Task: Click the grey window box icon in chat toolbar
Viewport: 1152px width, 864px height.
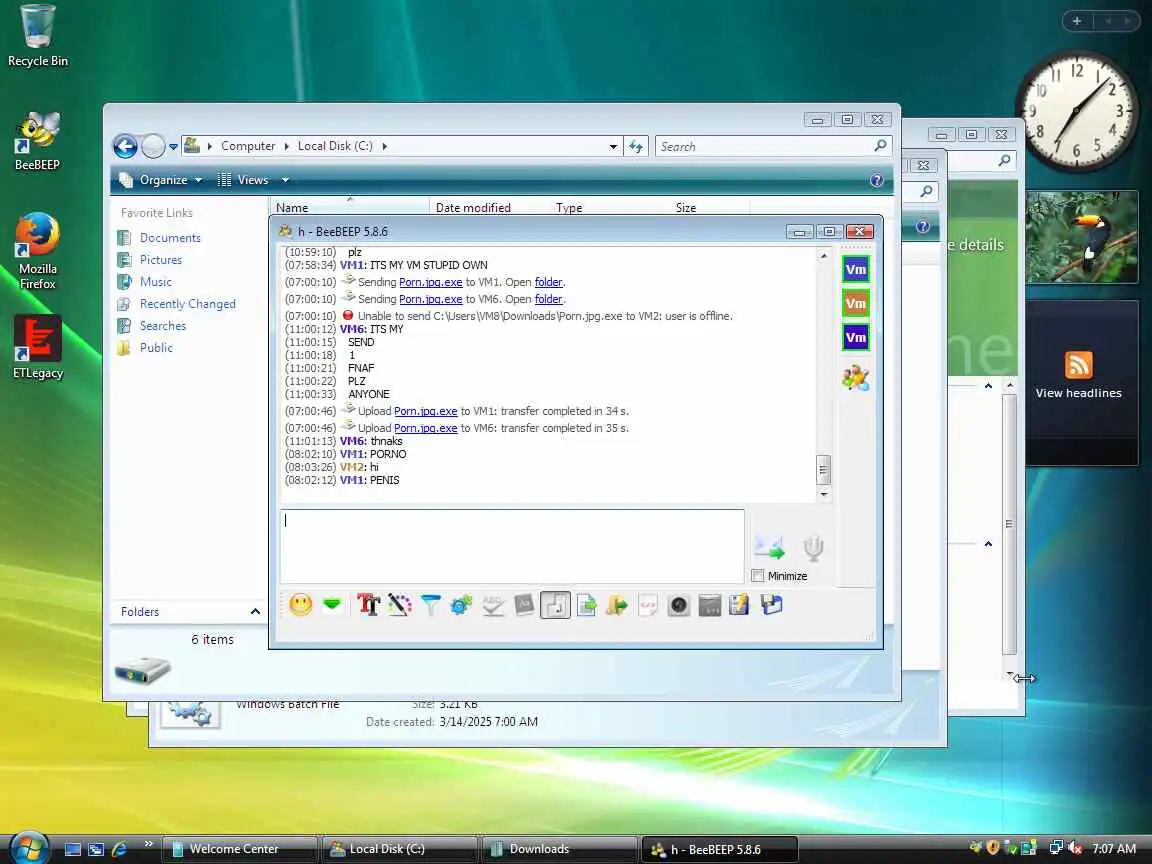Action: 710,605
